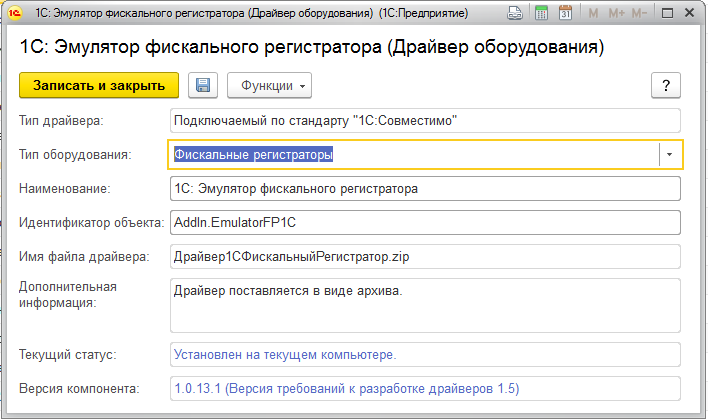Save using the floppy disk icon
Screen dimensions: 708x420
click(203, 85)
